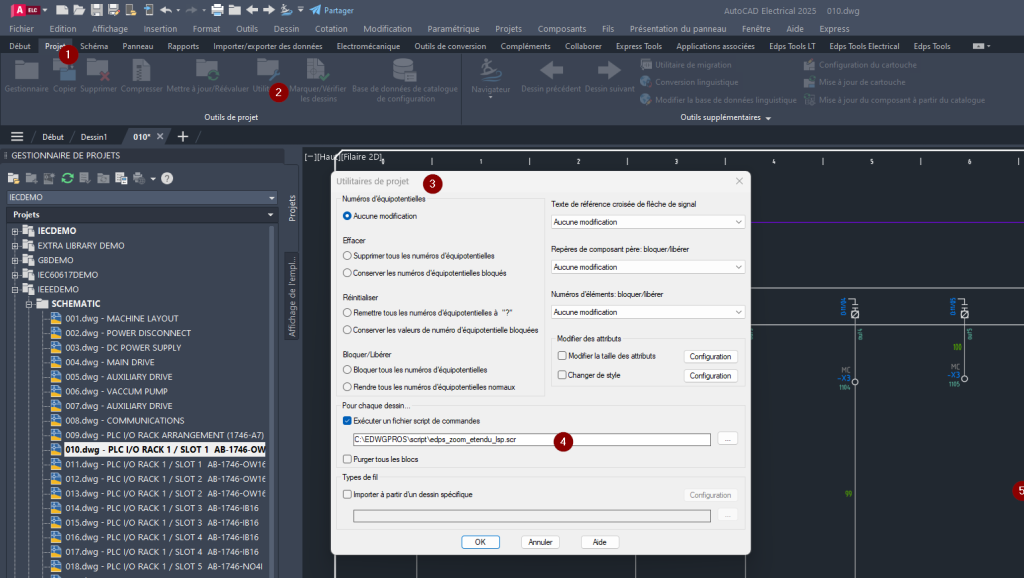This screenshot has height=578, width=1024.
Task: Uncheck Exécuter un fichier script de commandes
Action: coord(348,421)
